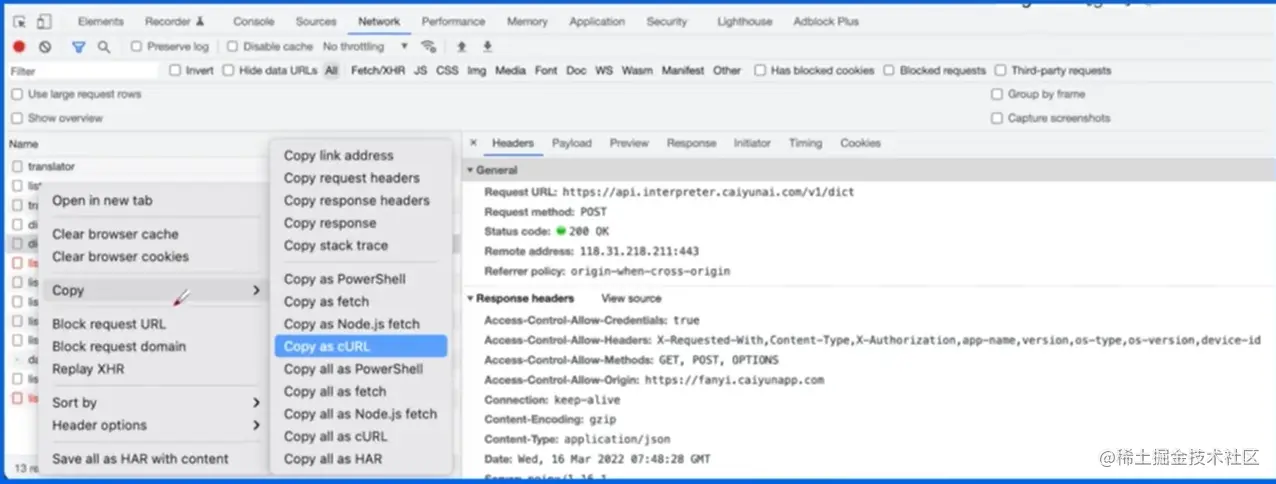The width and height of the screenshot is (1276, 484).
Task: Open the No throttling dropdown
Action: pos(365,46)
